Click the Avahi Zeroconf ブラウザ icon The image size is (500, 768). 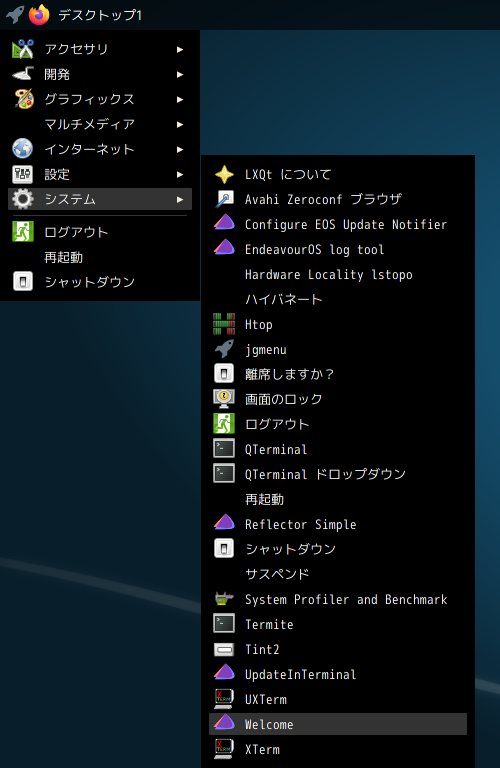[x=224, y=199]
